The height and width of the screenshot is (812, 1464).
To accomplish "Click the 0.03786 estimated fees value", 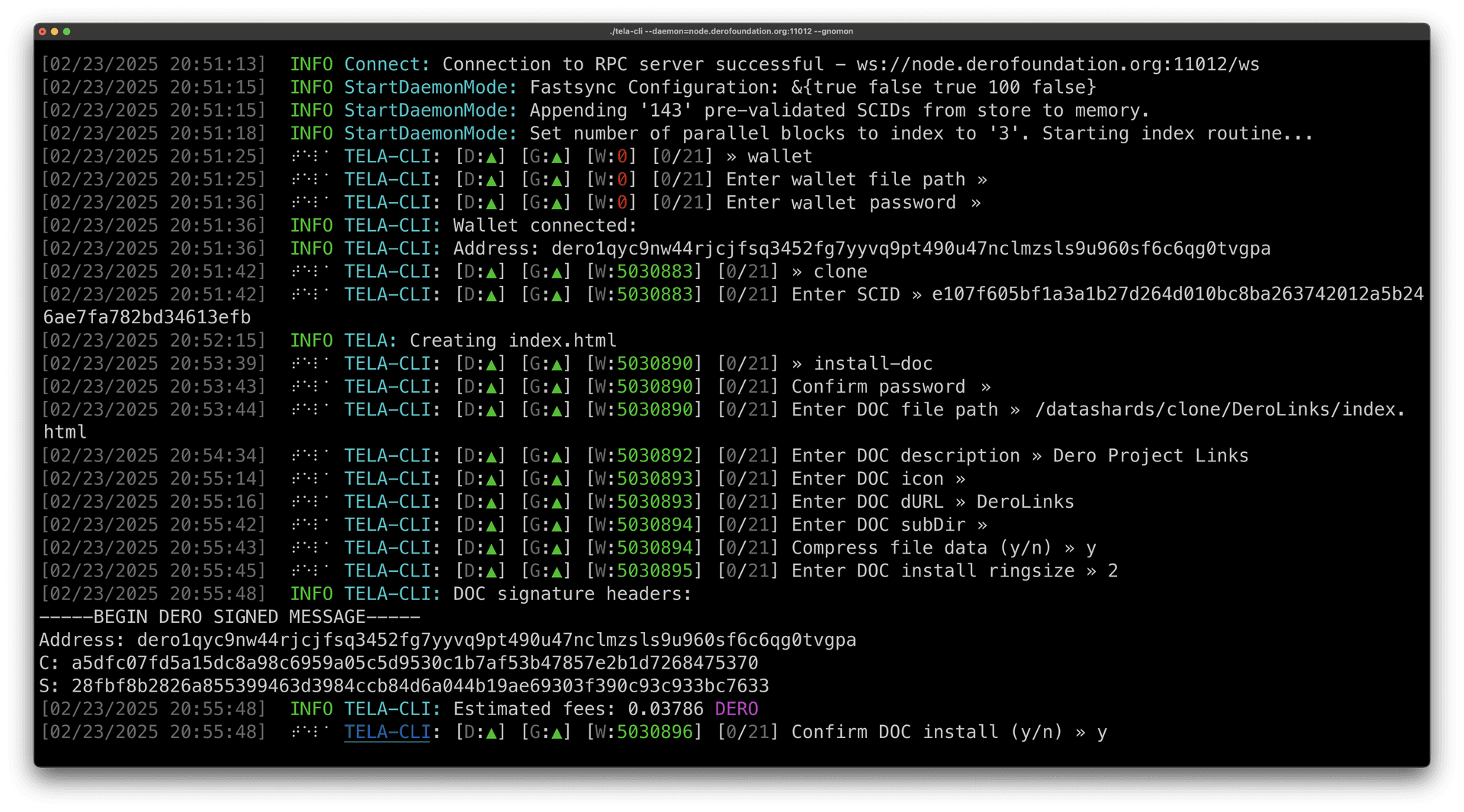I will coord(665,709).
